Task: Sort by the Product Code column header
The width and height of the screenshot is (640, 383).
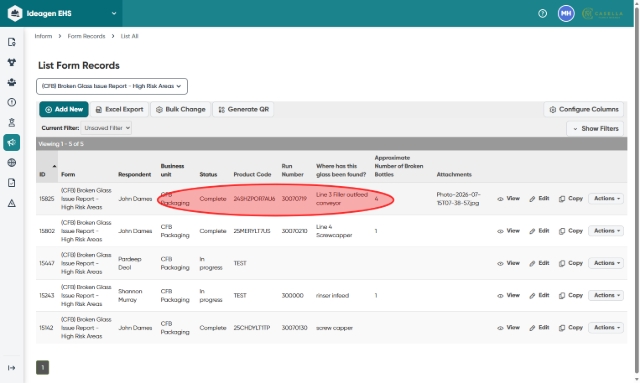Action: pyautogui.click(x=252, y=174)
